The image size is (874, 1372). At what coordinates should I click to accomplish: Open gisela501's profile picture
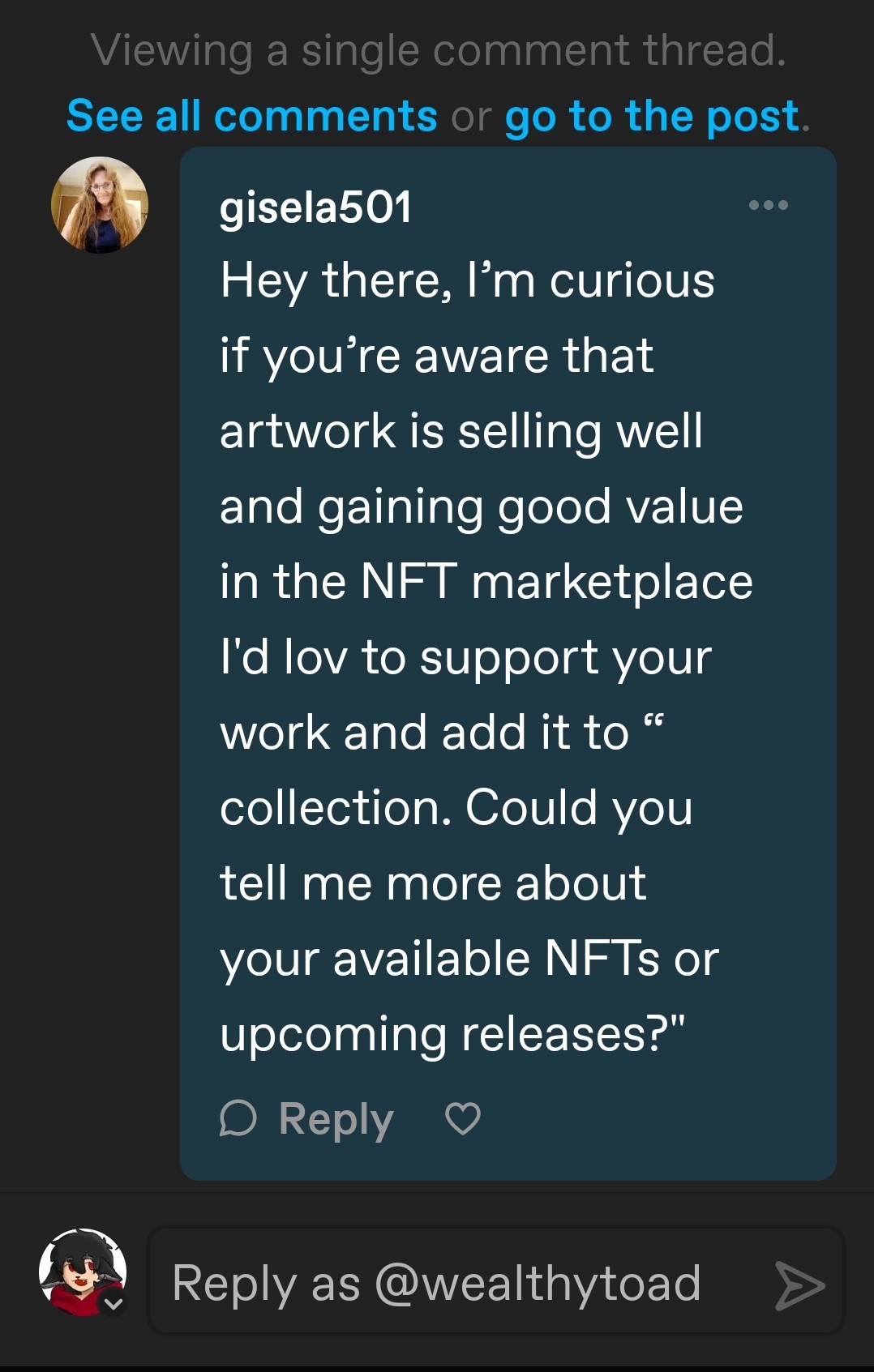tap(100, 205)
